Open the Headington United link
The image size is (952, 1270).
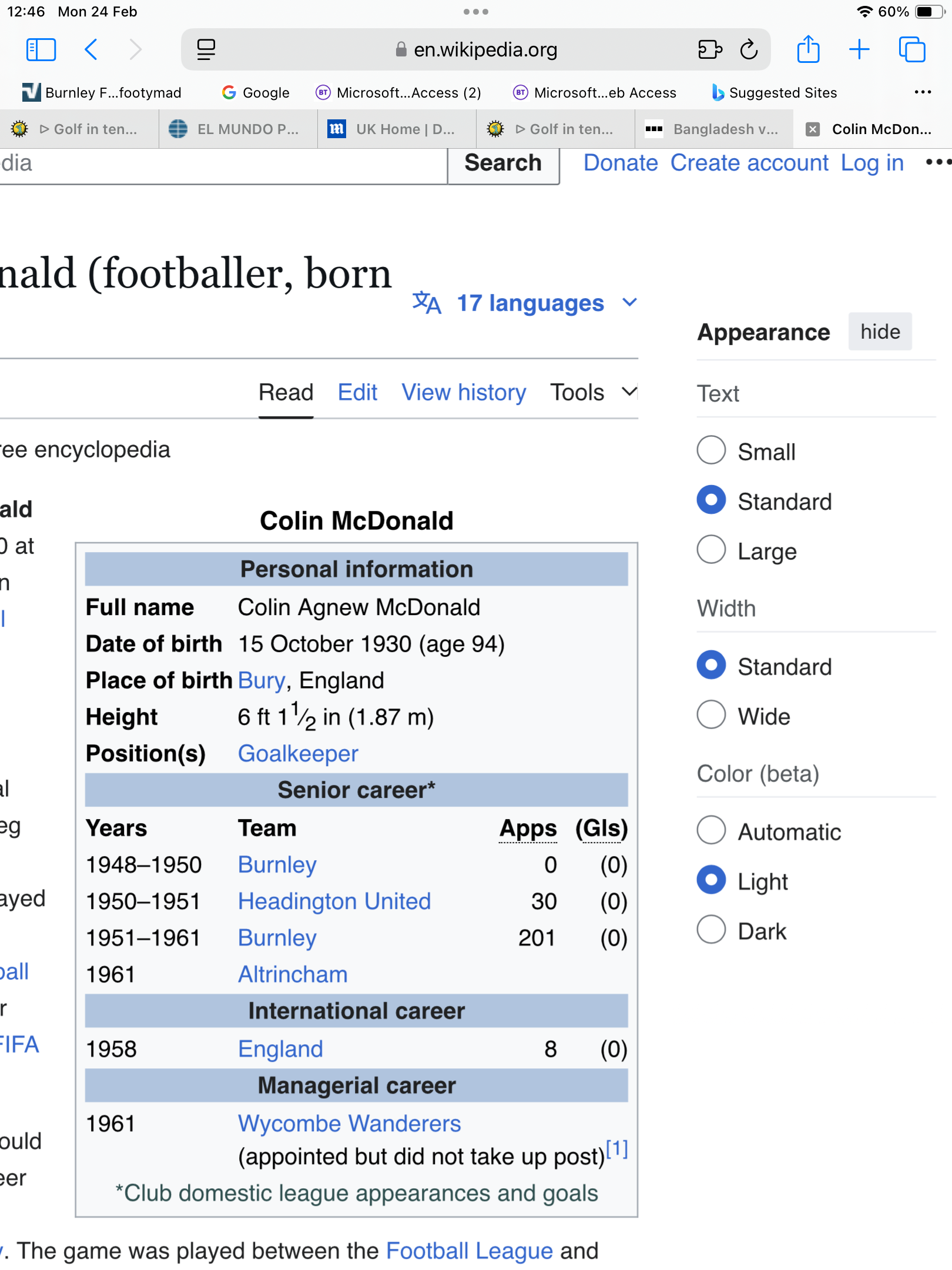coord(334,901)
